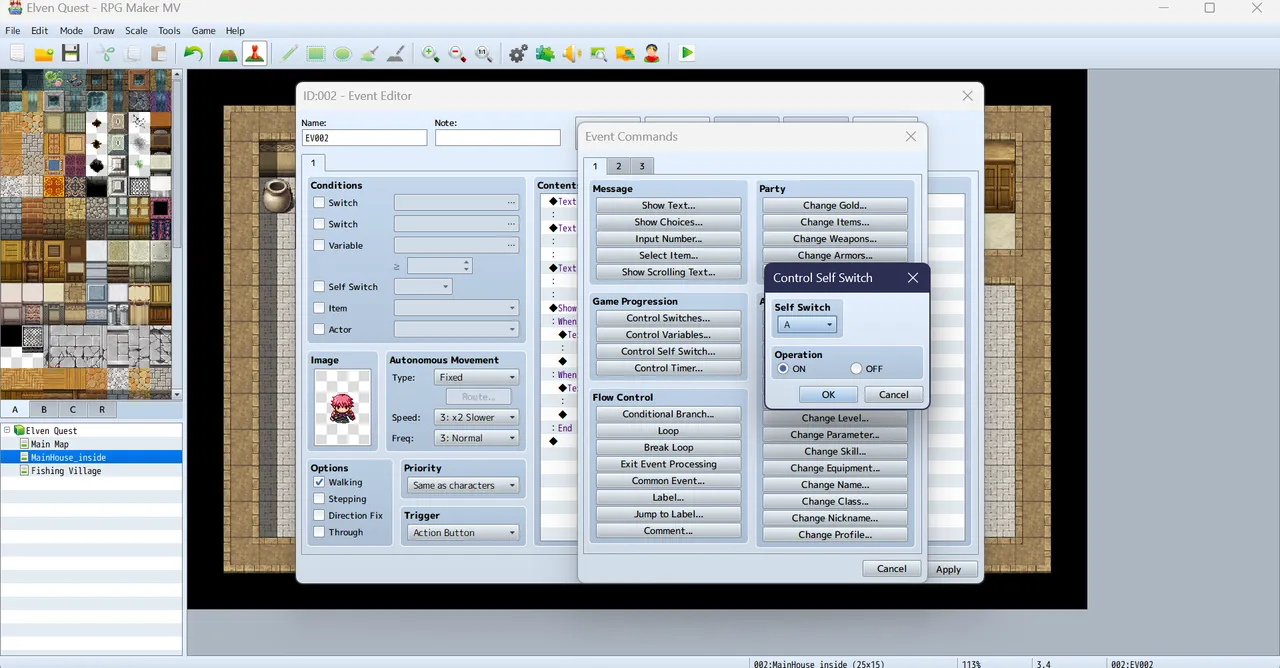The width and height of the screenshot is (1280, 668).
Task: Select tileset tab B
Action: [44, 409]
